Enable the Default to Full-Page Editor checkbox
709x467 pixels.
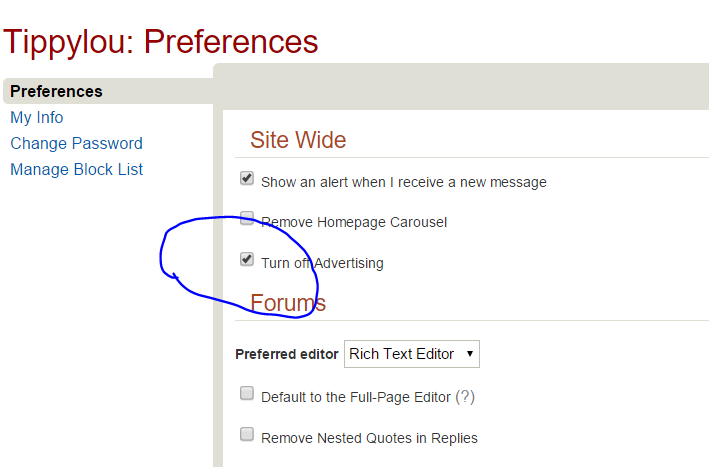[247, 394]
